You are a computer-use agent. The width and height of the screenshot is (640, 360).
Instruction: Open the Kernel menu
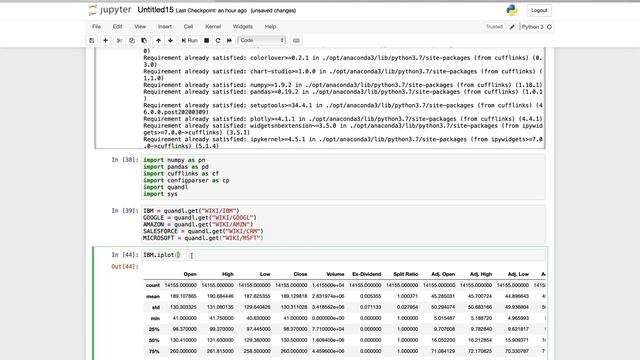(213, 27)
